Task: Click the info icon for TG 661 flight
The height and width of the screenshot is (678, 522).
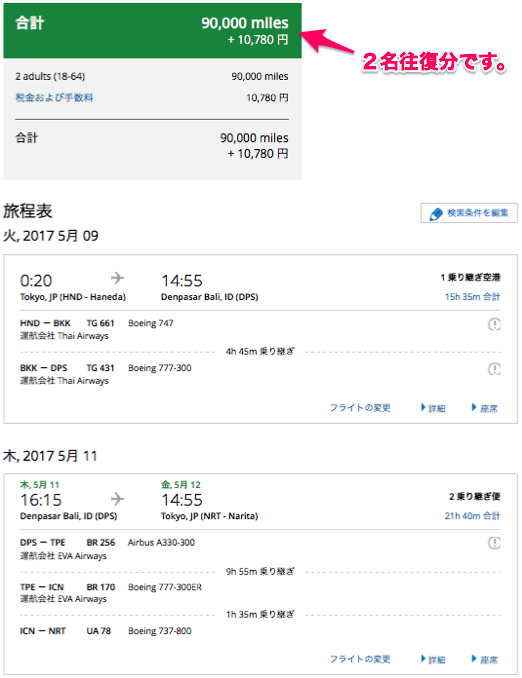Action: 494,324
